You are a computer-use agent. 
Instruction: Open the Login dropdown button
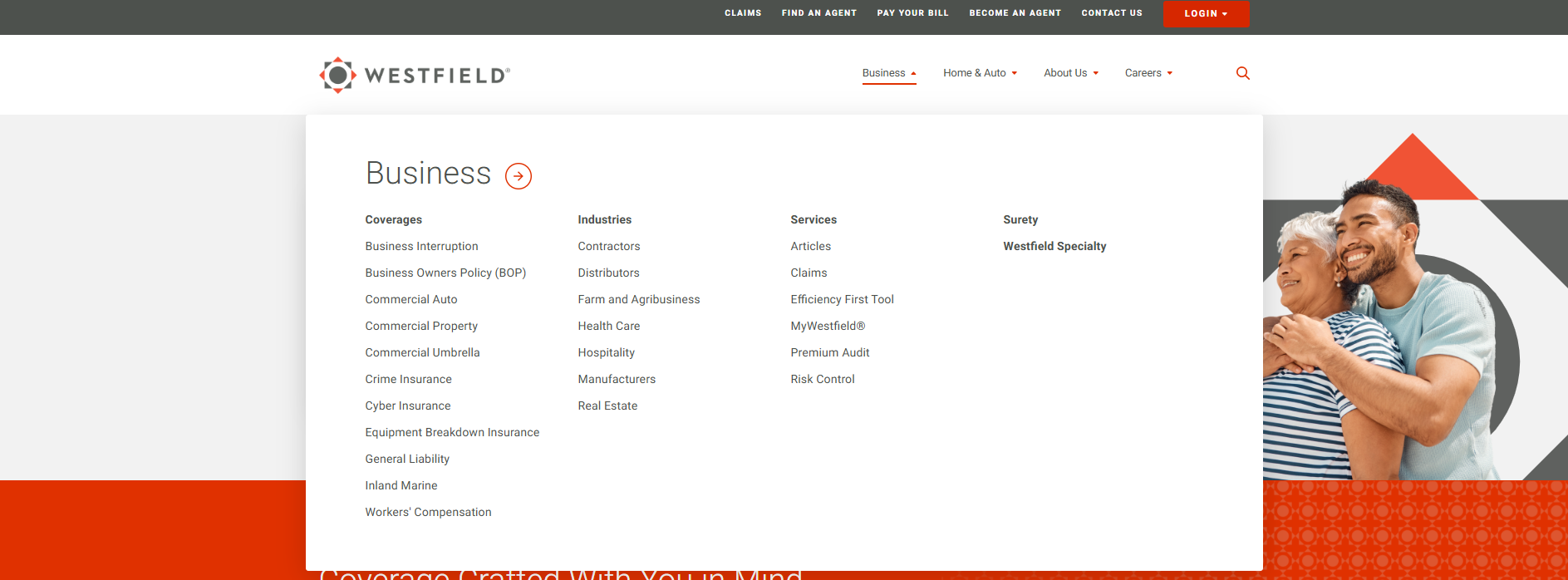1205,14
